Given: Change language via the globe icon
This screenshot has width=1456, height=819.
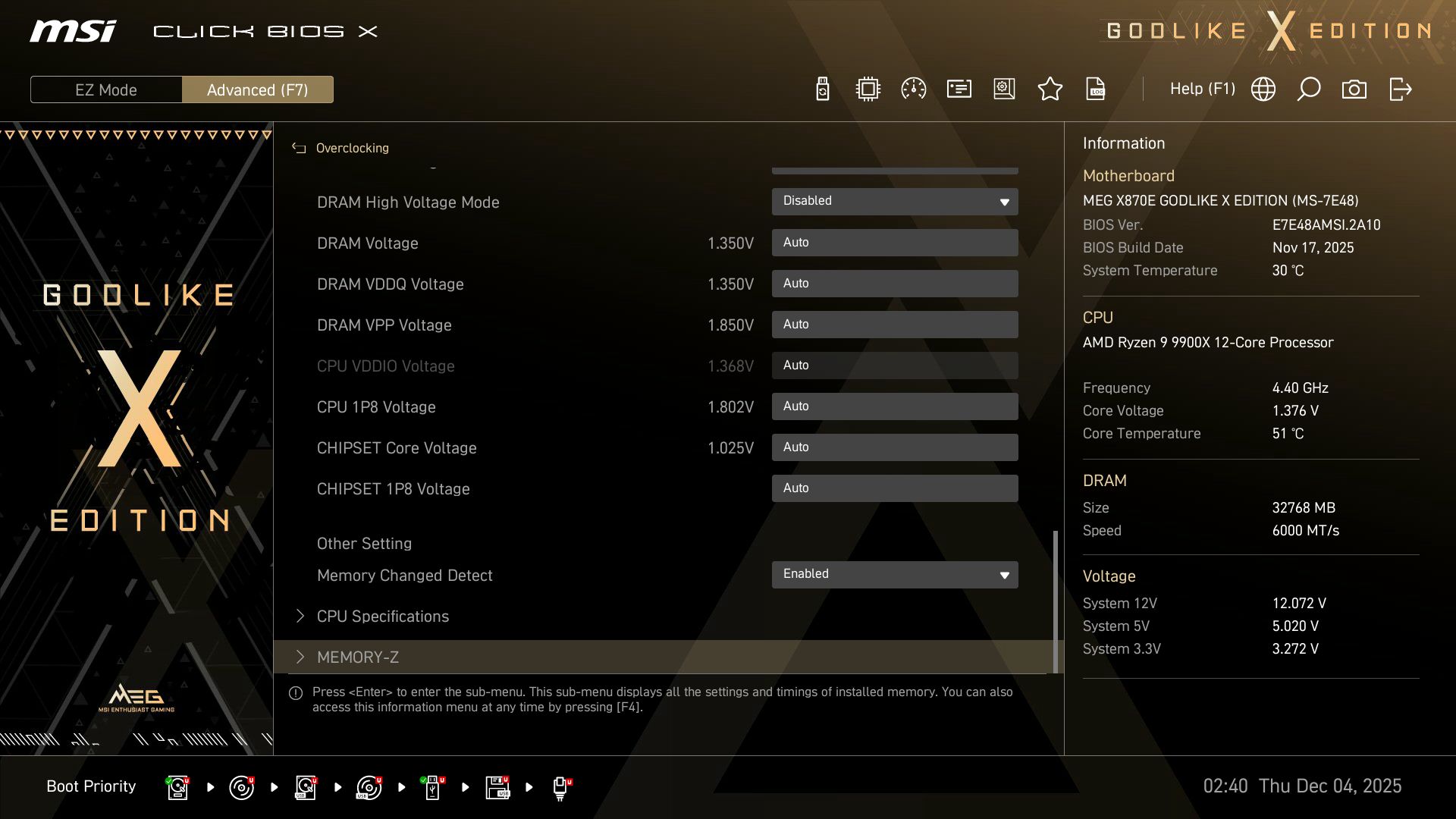Looking at the screenshot, I should 1263,89.
